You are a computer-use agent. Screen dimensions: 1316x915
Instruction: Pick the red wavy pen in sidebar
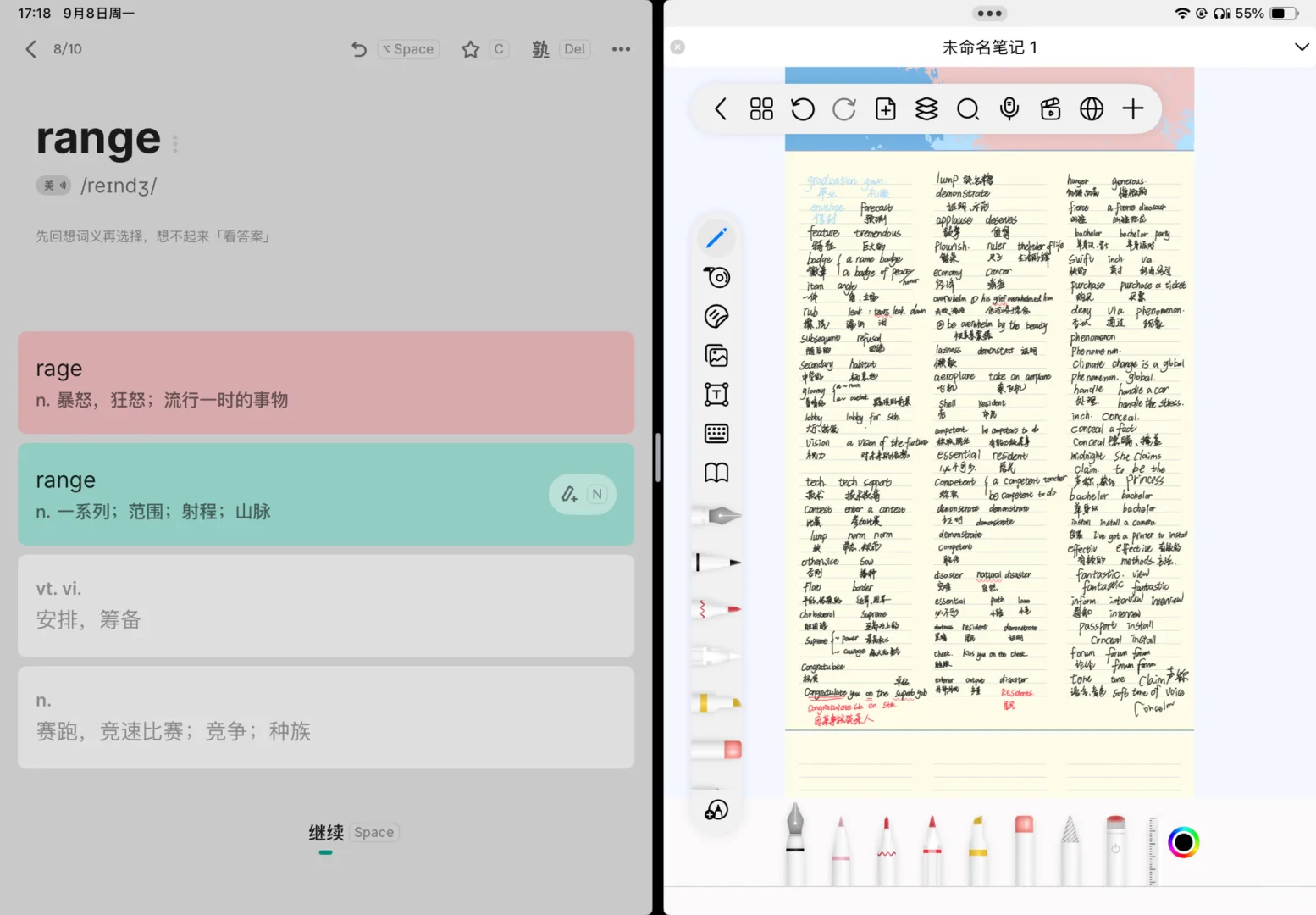pyautogui.click(x=716, y=609)
